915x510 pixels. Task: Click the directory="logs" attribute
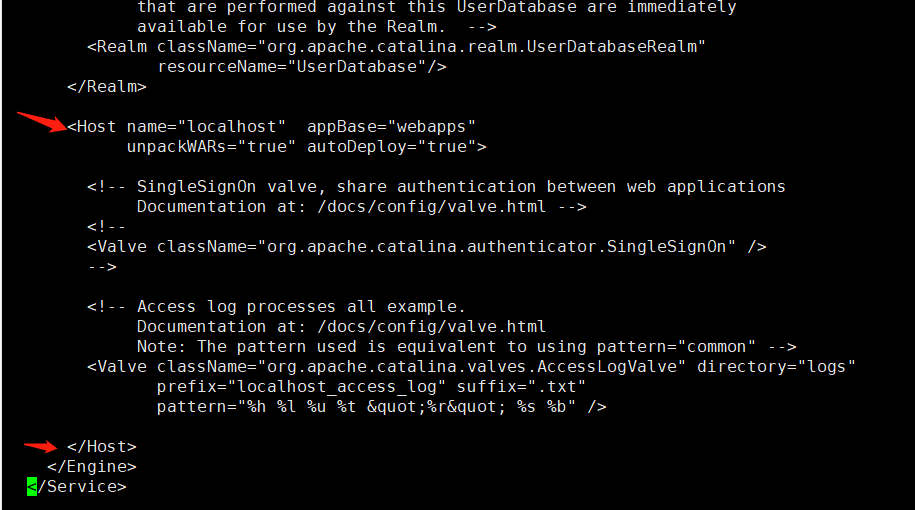click(776, 367)
